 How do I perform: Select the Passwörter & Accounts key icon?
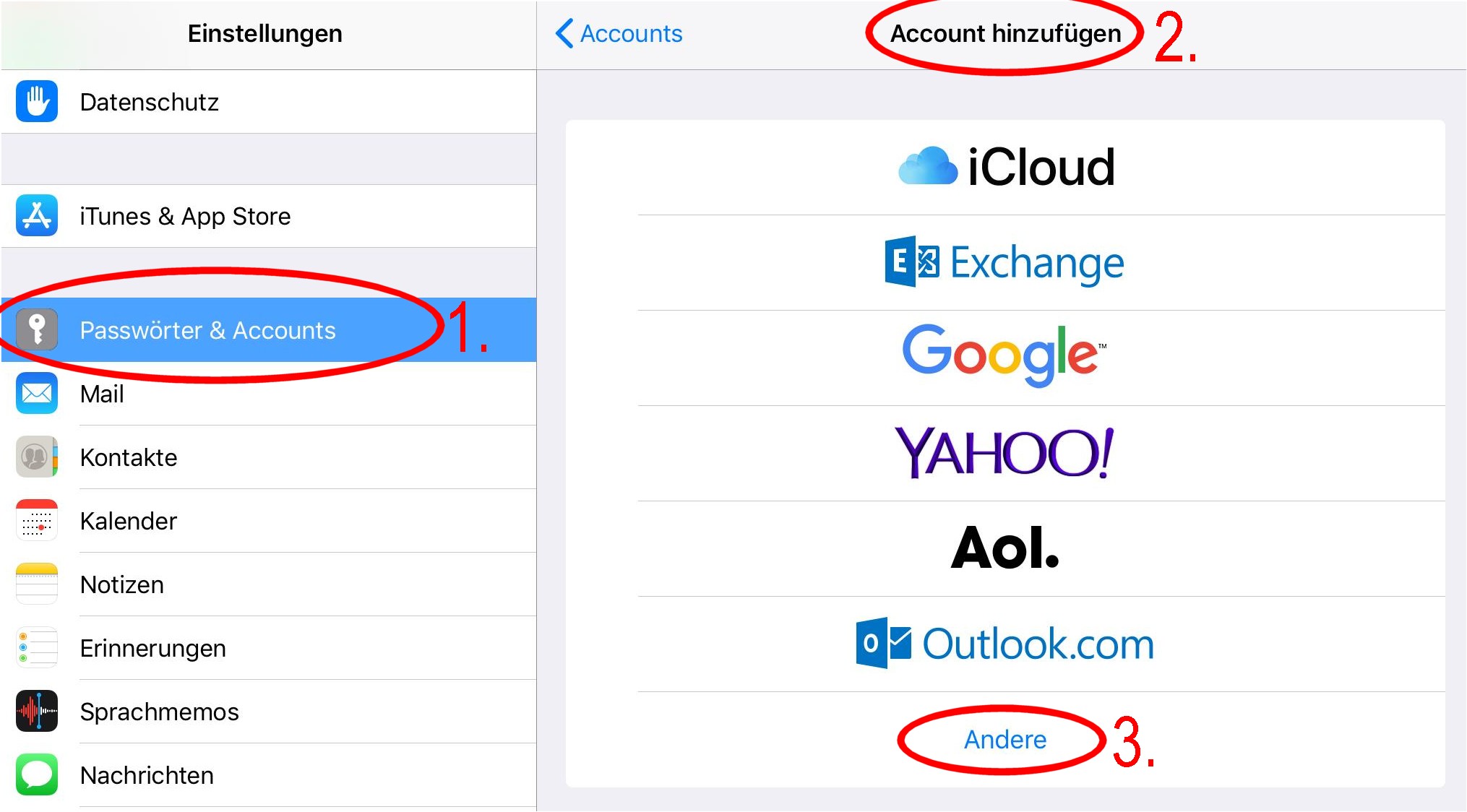[37, 329]
